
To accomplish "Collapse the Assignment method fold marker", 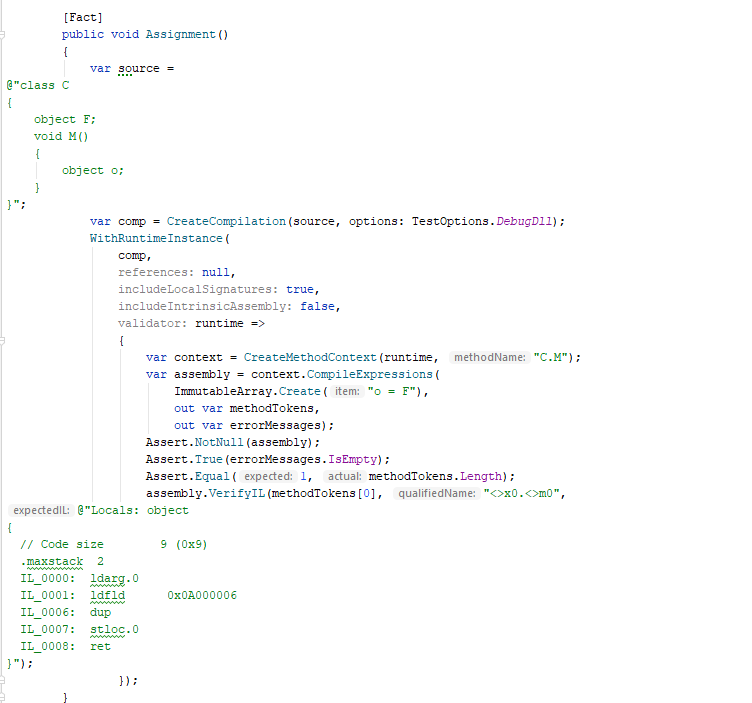I will pos(2,35).
